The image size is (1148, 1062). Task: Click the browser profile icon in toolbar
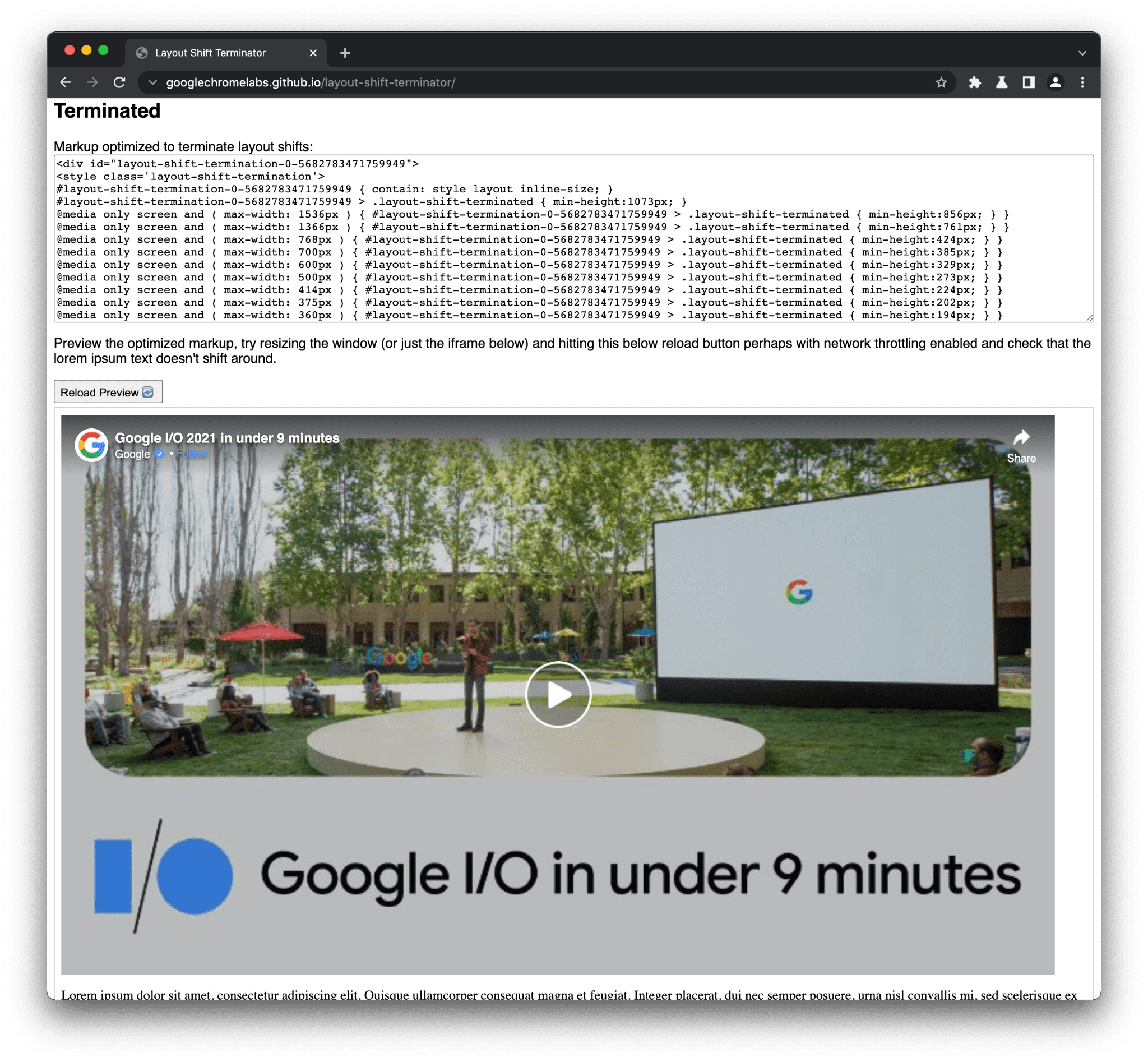pyautogui.click(x=1055, y=82)
